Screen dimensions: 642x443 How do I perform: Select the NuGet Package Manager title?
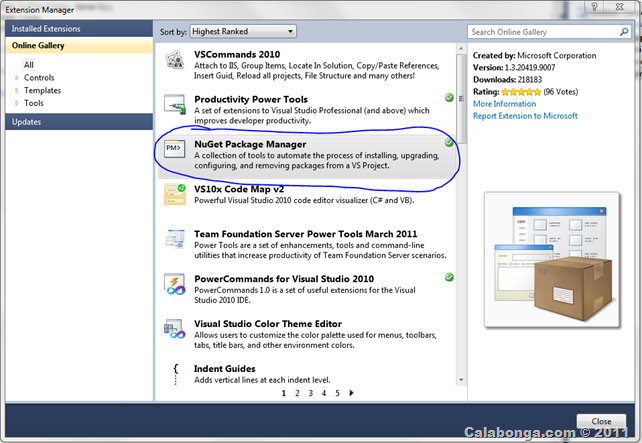tap(250, 144)
